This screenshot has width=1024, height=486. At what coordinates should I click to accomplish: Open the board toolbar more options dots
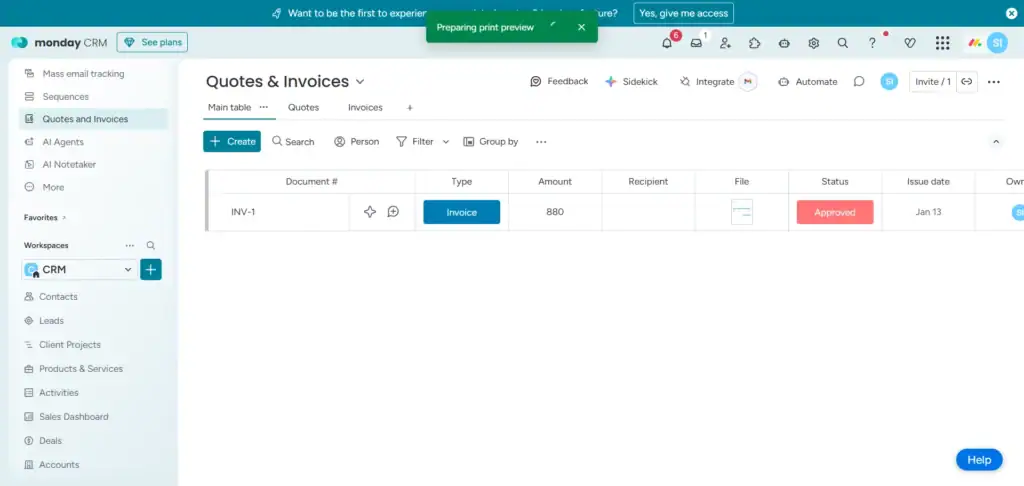(x=541, y=142)
